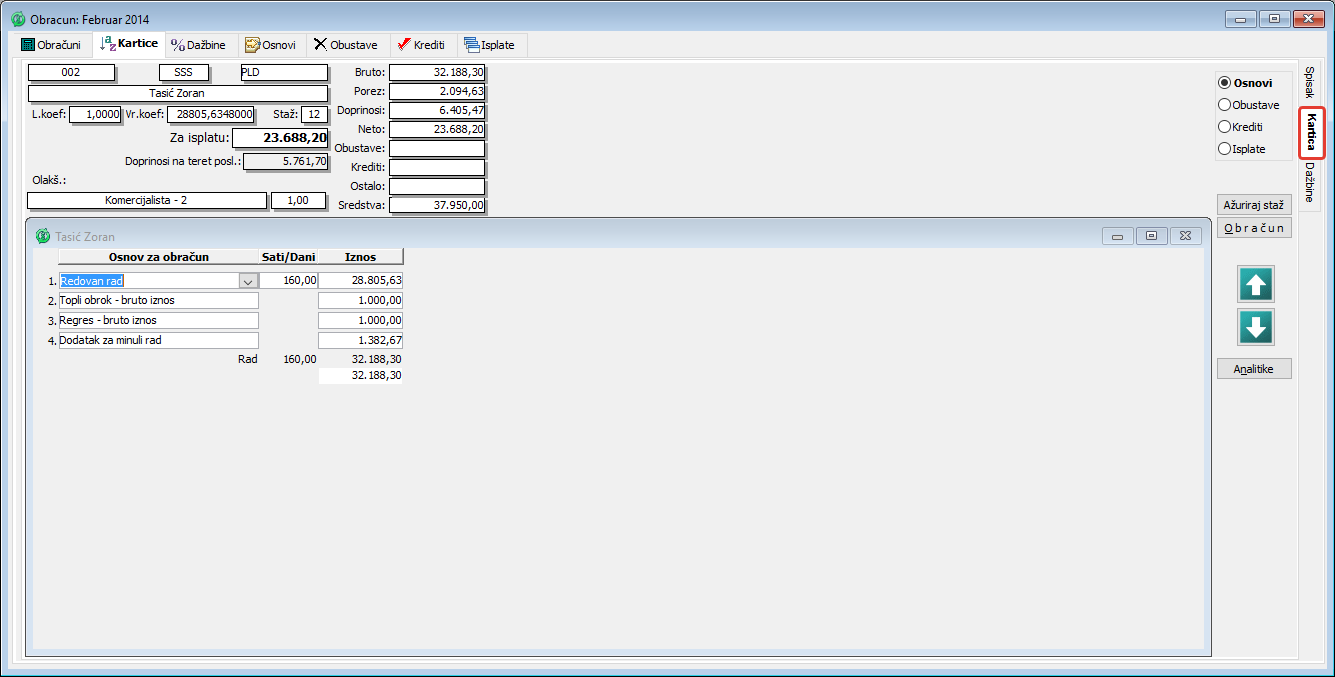Click the Sati/Dani field showing 160,00
This screenshot has width=1335, height=677.
pyautogui.click(x=288, y=281)
